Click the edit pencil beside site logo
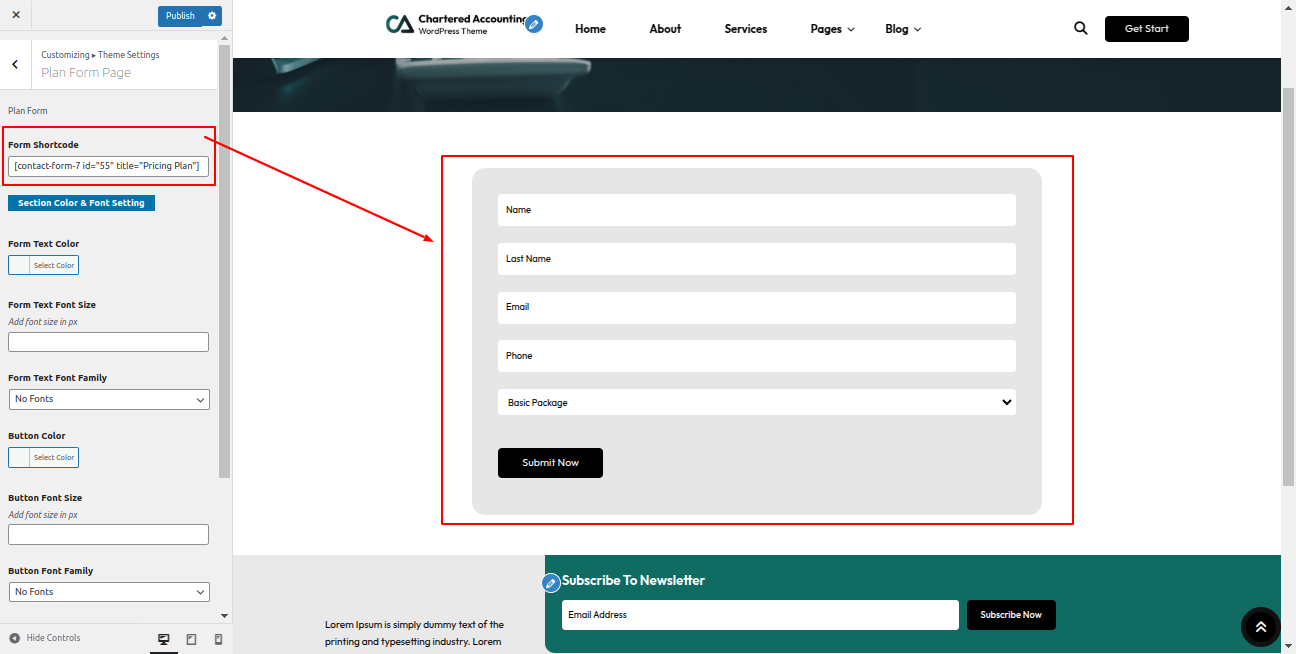Image resolution: width=1296 pixels, height=654 pixels. pyautogui.click(x=534, y=24)
